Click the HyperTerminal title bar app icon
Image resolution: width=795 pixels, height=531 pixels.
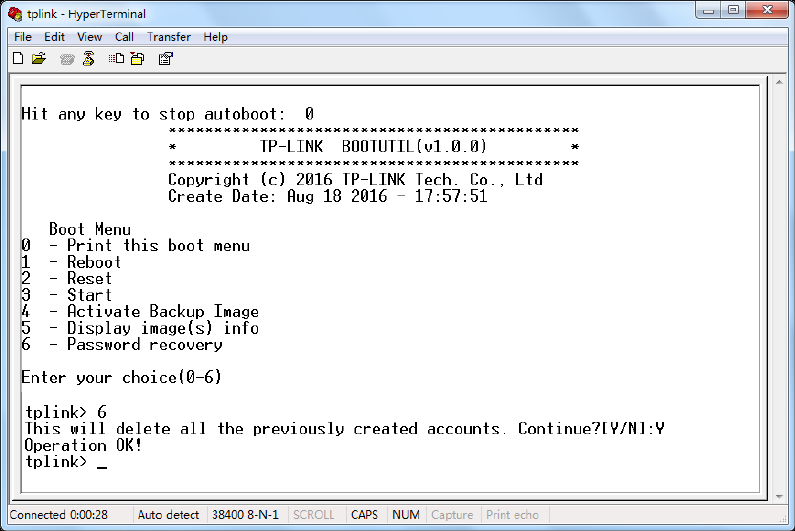pos(15,14)
